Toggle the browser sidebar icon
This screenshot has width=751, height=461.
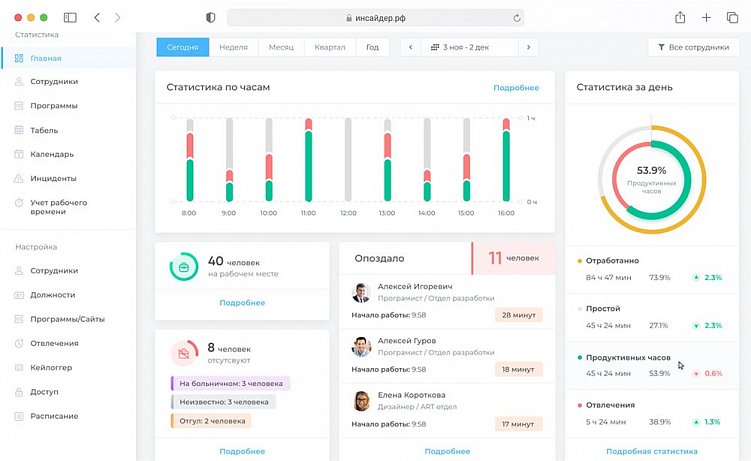(70, 18)
